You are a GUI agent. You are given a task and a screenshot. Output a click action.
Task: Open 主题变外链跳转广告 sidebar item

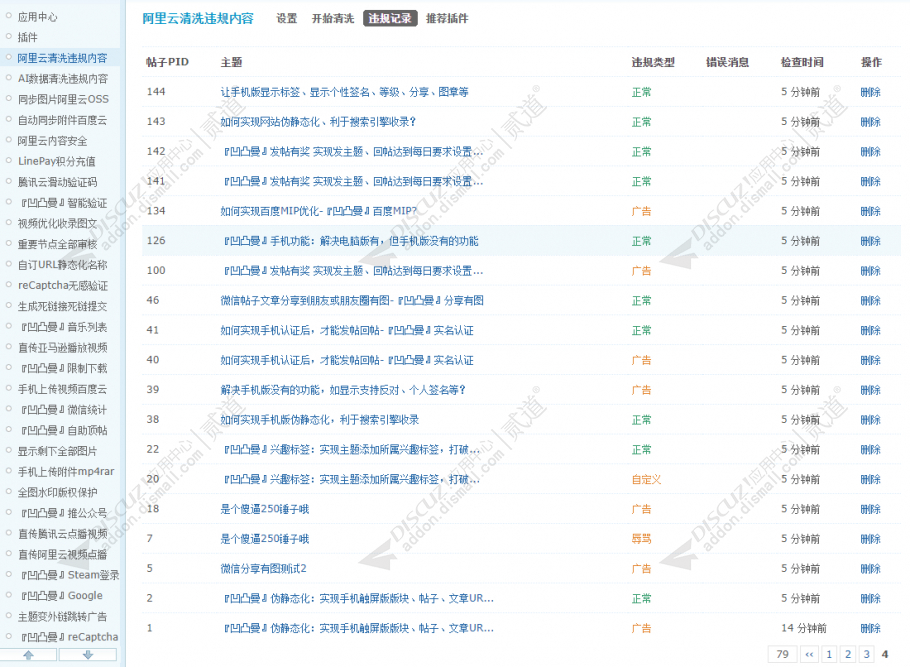(x=62, y=616)
